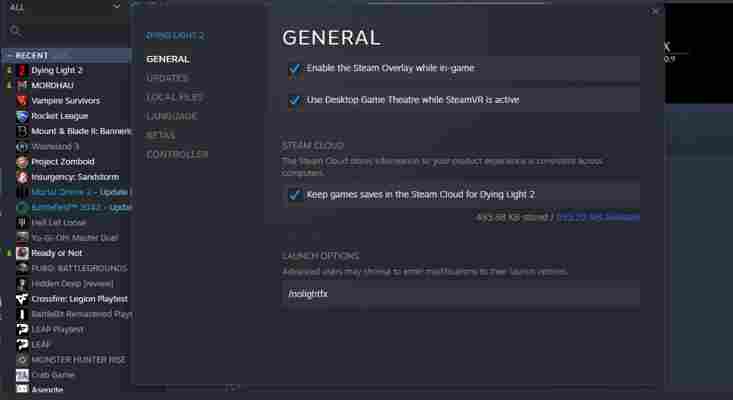Select the Crossfire: Legion Playtest icon
The image size is (733, 400).
point(22,299)
